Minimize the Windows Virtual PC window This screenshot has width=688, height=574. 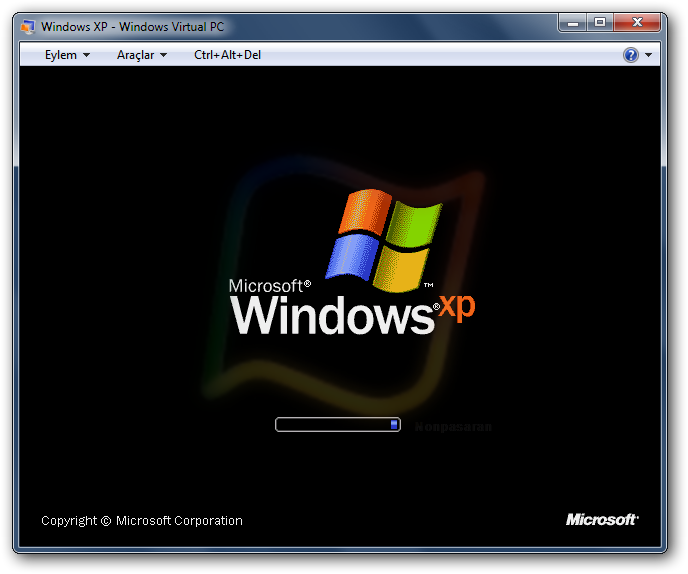click(573, 23)
